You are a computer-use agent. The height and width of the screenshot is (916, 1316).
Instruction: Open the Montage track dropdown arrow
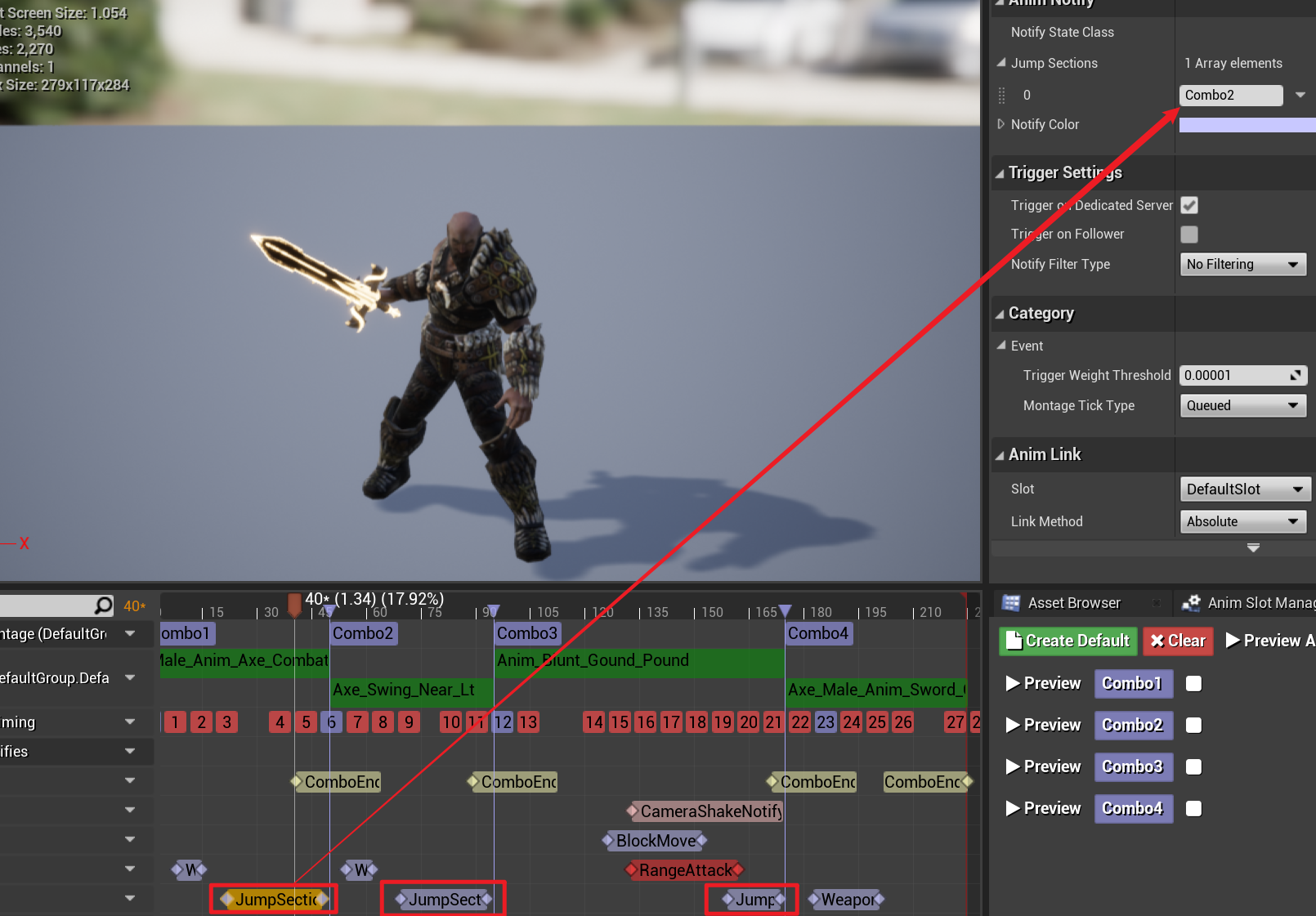coord(130,633)
